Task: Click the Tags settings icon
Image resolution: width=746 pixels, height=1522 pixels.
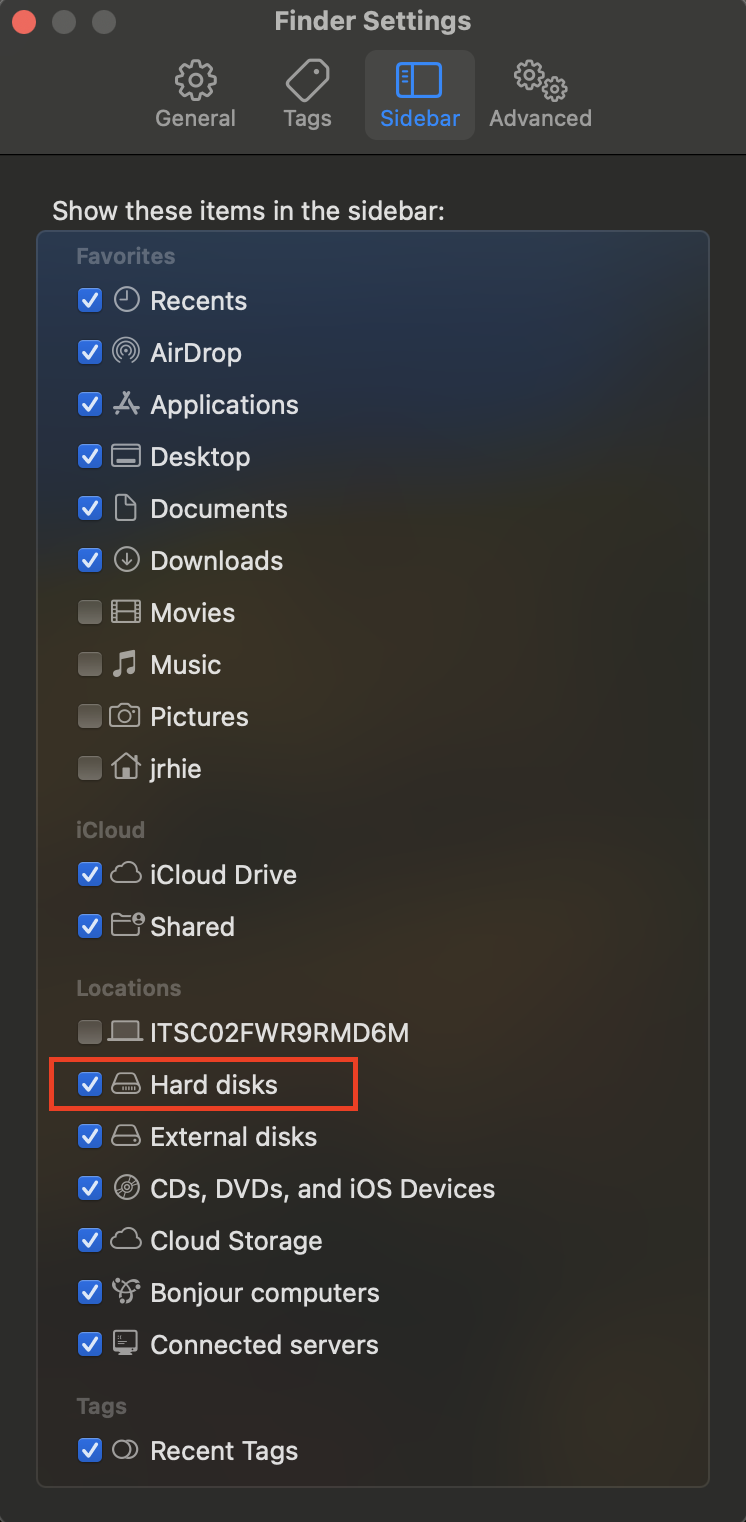Action: [307, 80]
